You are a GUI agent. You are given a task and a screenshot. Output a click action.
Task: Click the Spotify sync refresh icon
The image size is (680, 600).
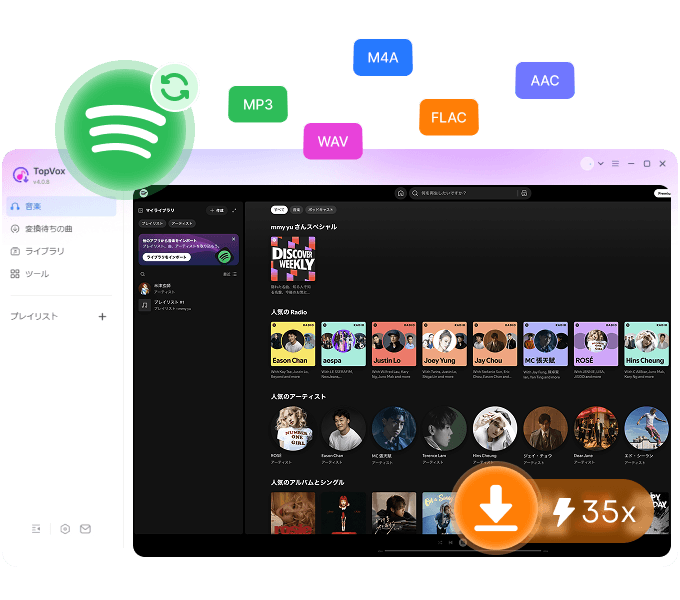point(174,87)
